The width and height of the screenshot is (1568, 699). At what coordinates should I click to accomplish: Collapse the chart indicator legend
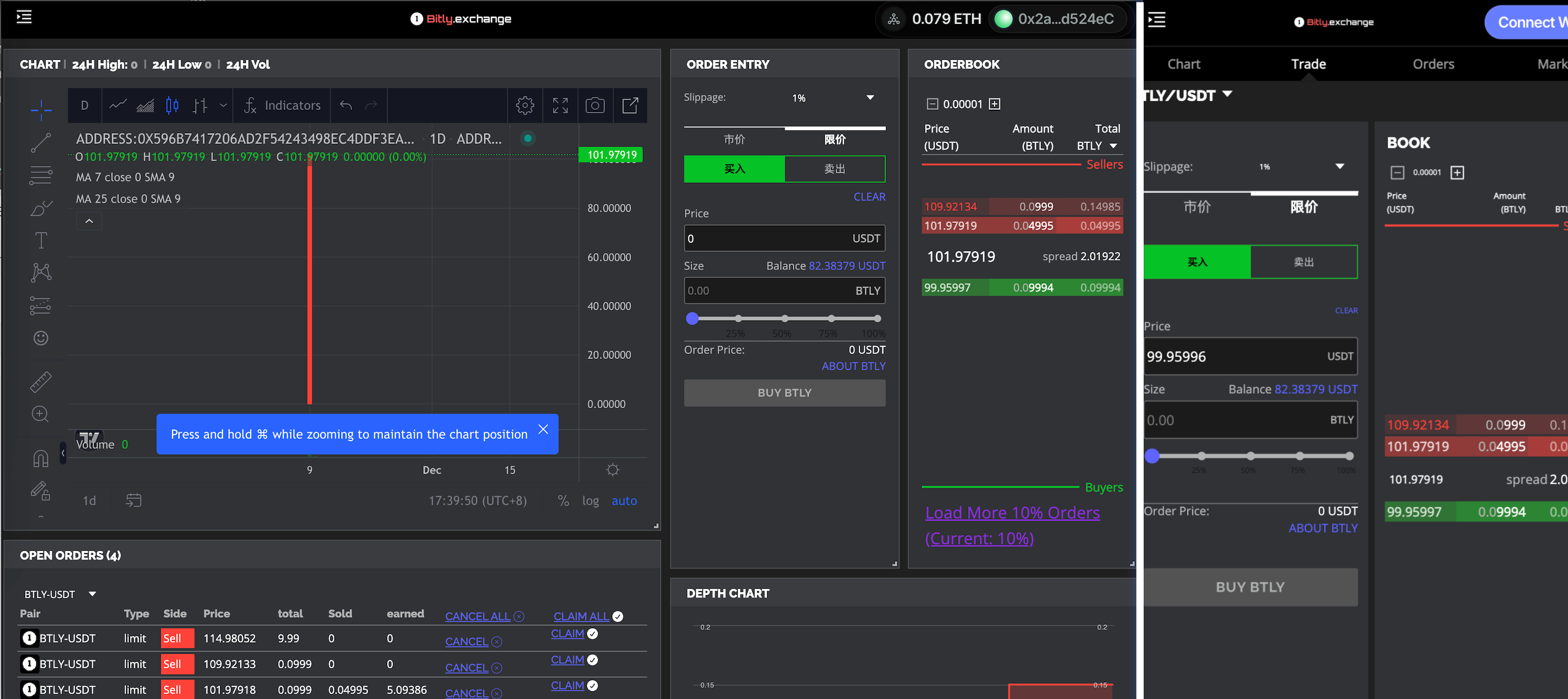click(x=89, y=221)
